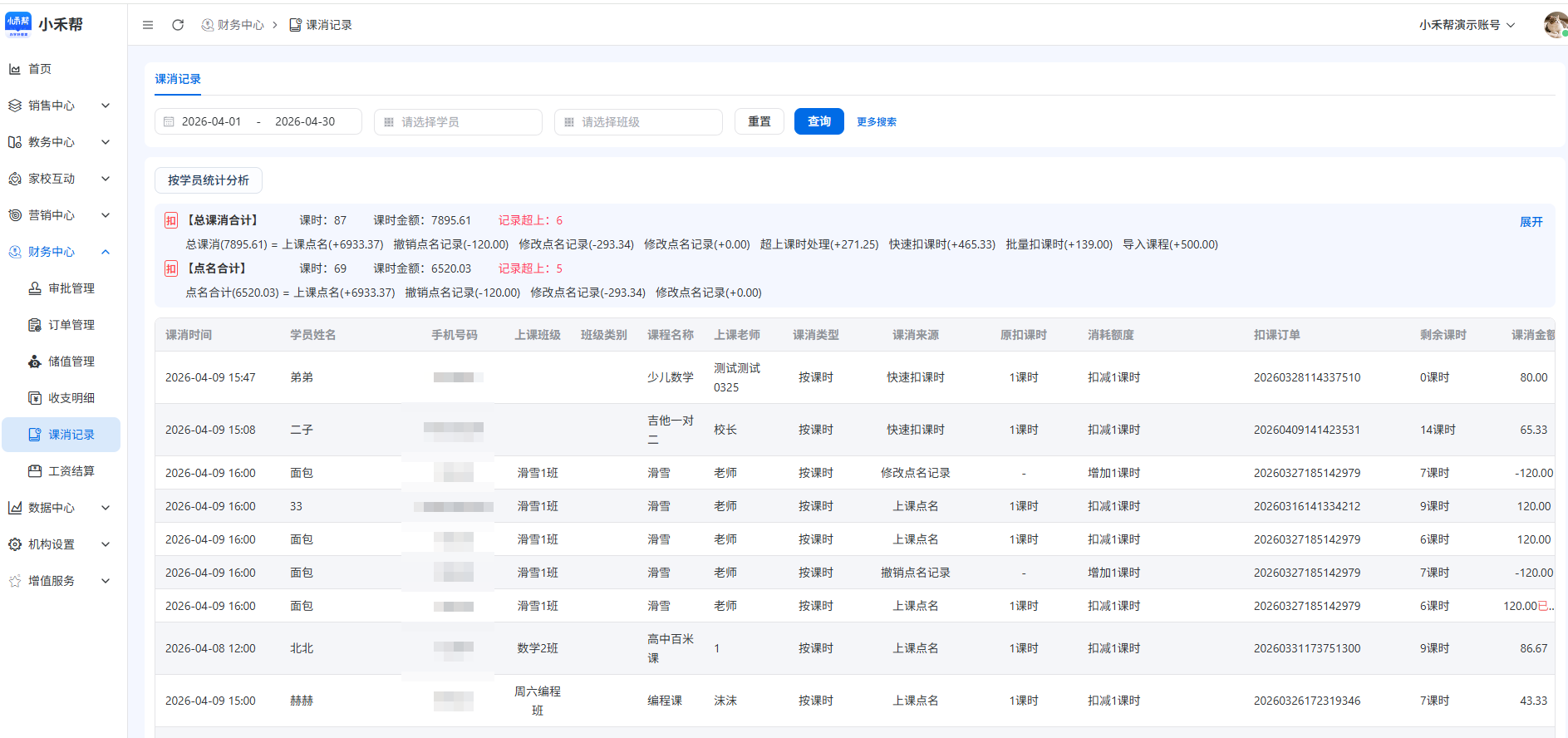The image size is (1568, 738).
Task: Click the blue 查询 button
Action: pos(818,121)
